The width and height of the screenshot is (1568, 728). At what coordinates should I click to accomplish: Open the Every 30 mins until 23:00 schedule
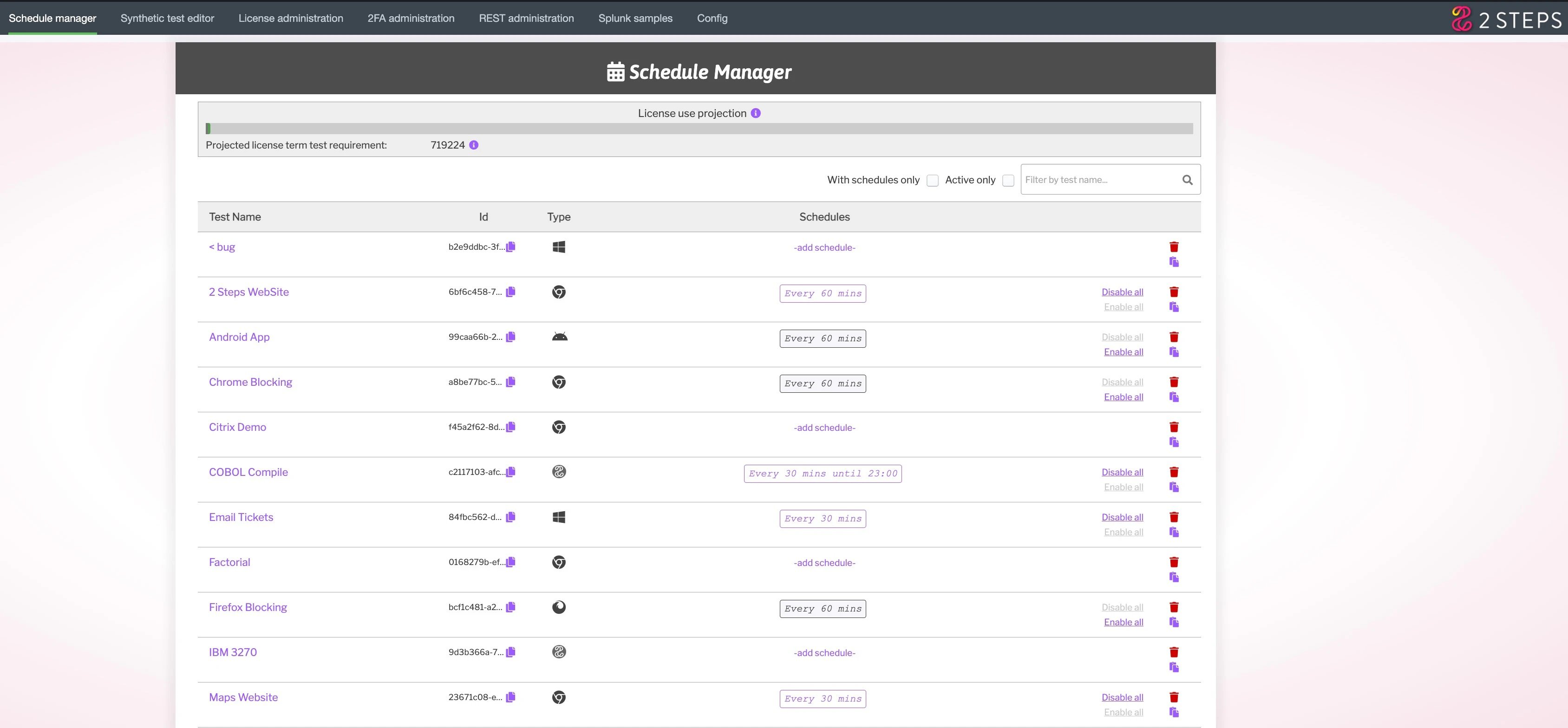[x=823, y=473]
